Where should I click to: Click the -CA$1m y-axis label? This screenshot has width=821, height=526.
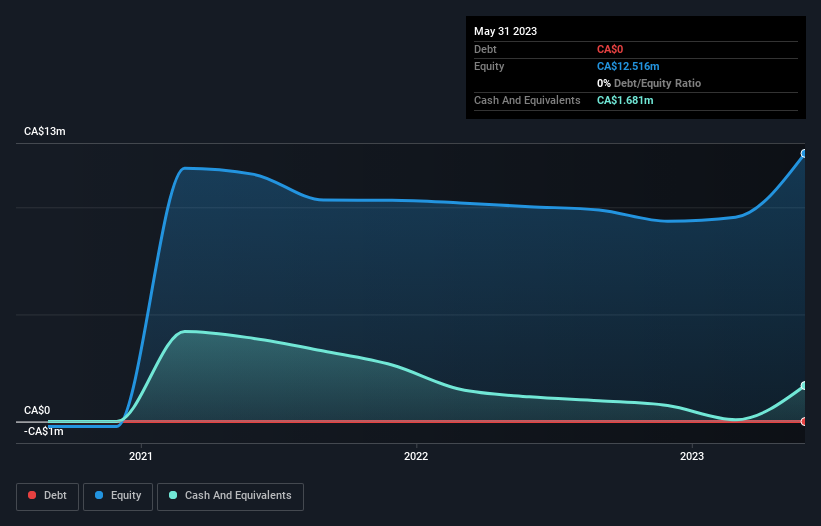pos(43,431)
